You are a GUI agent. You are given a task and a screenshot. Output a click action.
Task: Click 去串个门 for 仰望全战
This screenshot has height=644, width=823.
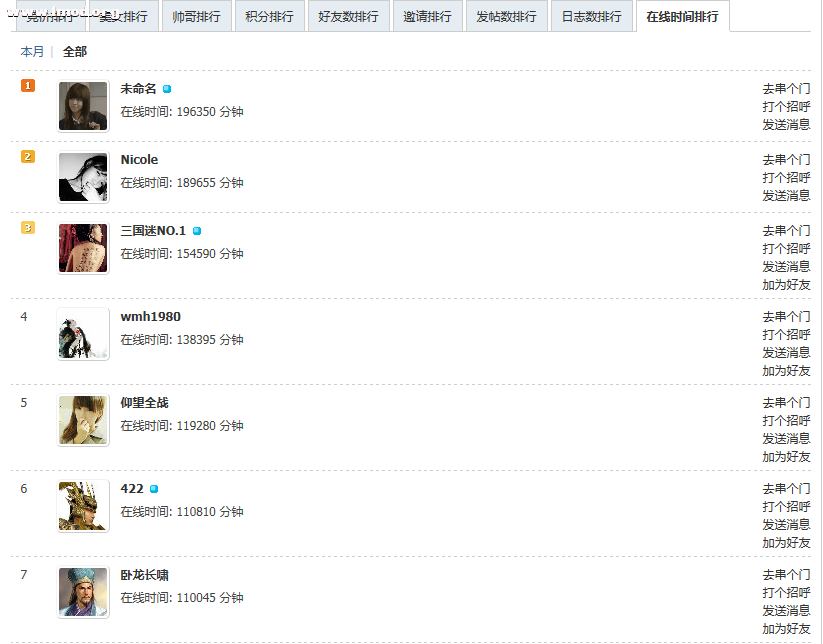click(786, 403)
